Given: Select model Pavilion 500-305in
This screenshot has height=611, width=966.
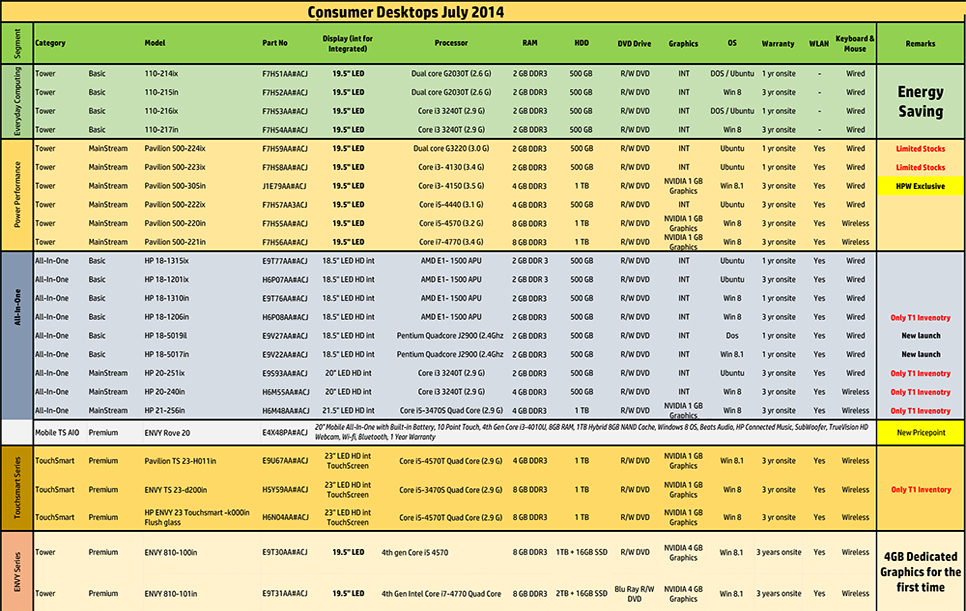Looking at the screenshot, I should click(x=175, y=186).
